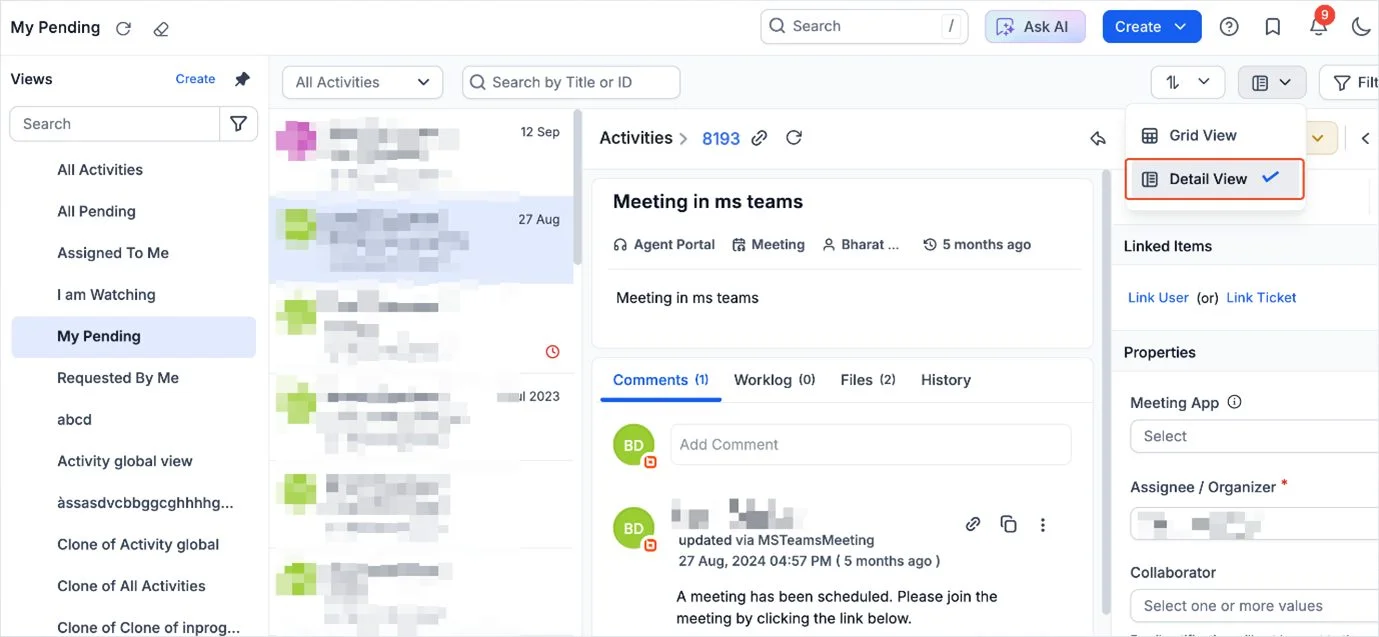Viewport: 1379px width, 637px height.
Task: Open the Help question mark icon
Action: [1229, 27]
